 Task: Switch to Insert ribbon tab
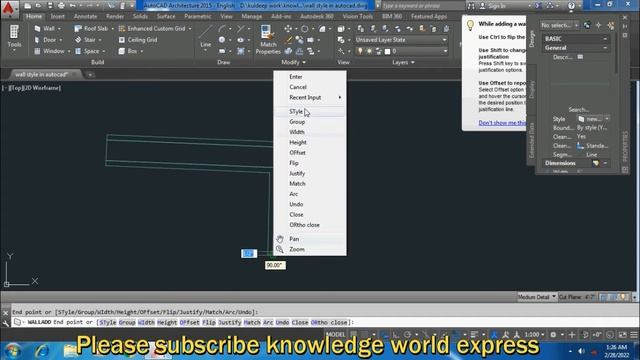(x=58, y=16)
